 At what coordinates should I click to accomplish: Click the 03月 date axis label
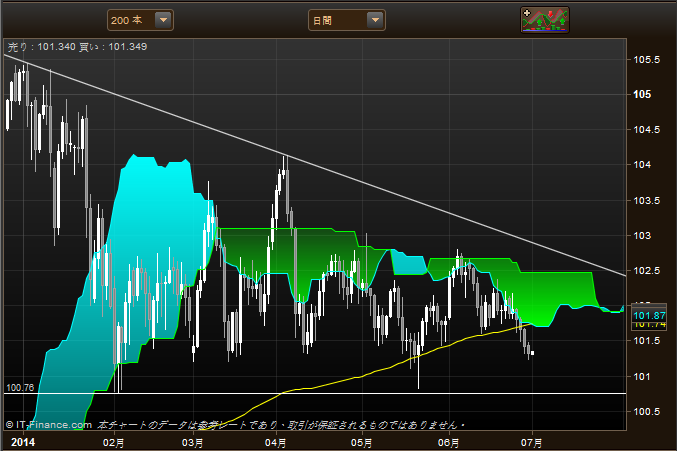pos(193,443)
